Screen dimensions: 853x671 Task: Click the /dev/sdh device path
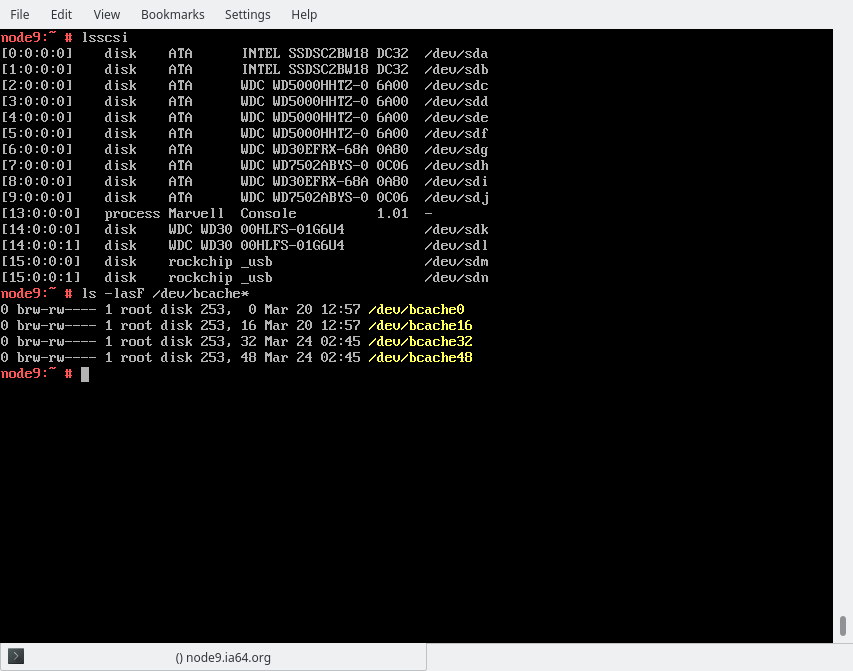pos(456,165)
